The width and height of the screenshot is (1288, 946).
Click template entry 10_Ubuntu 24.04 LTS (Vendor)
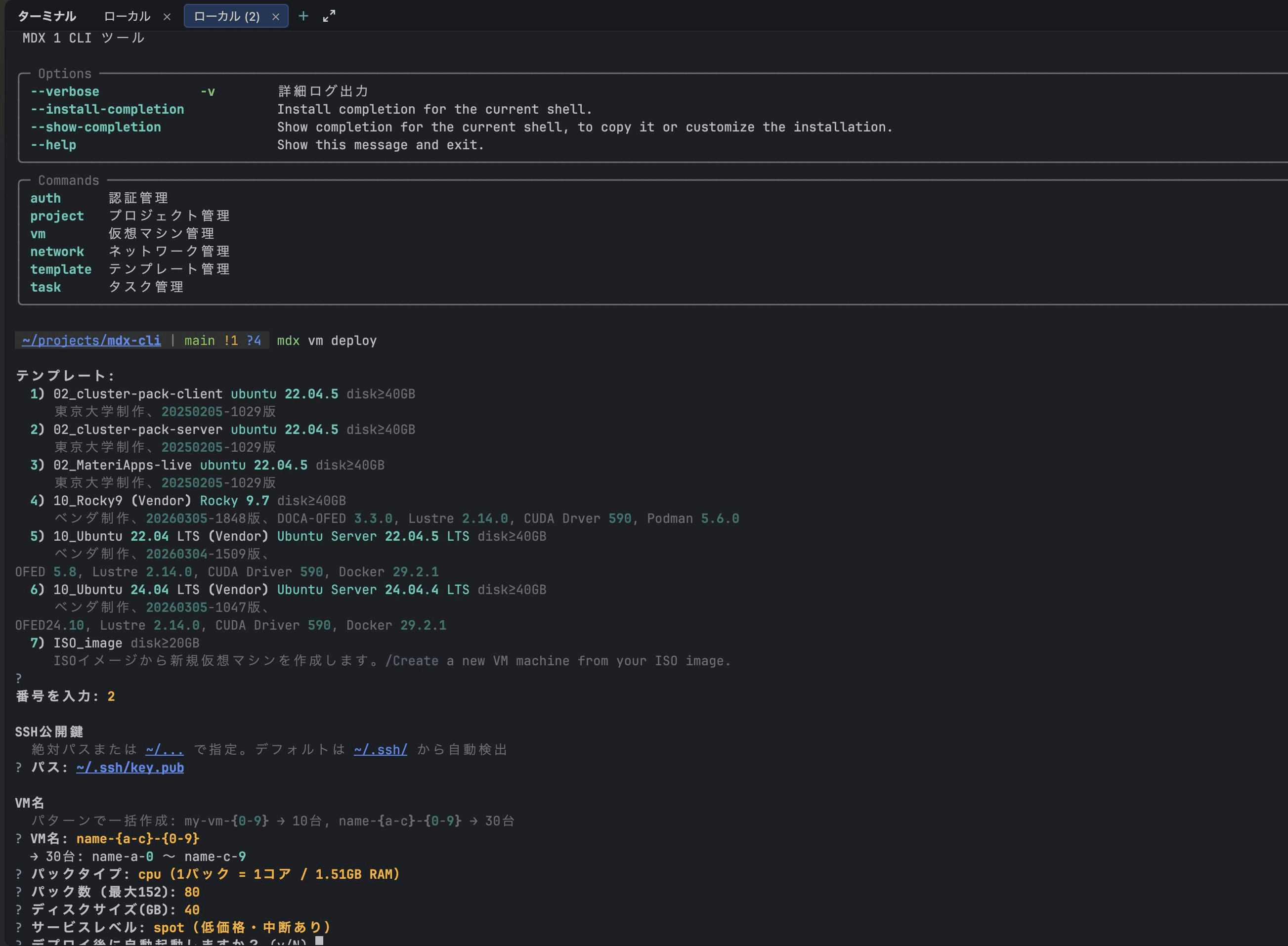tap(161, 589)
